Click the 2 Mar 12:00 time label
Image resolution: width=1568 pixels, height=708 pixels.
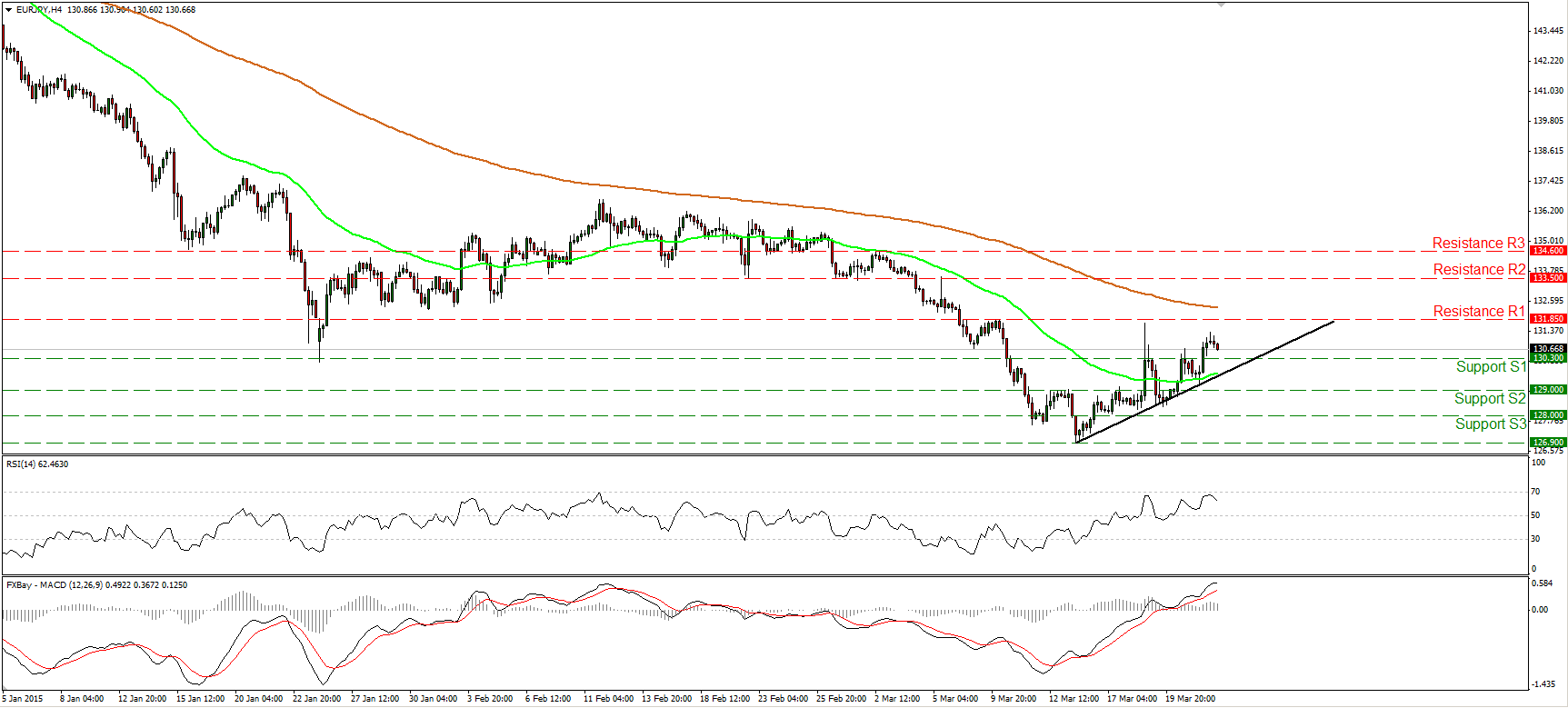pyautogui.click(x=898, y=699)
